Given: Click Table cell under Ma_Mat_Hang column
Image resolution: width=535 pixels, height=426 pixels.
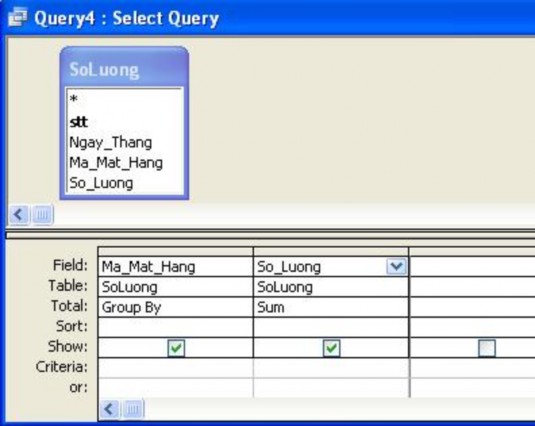Looking at the screenshot, I should point(175,287).
